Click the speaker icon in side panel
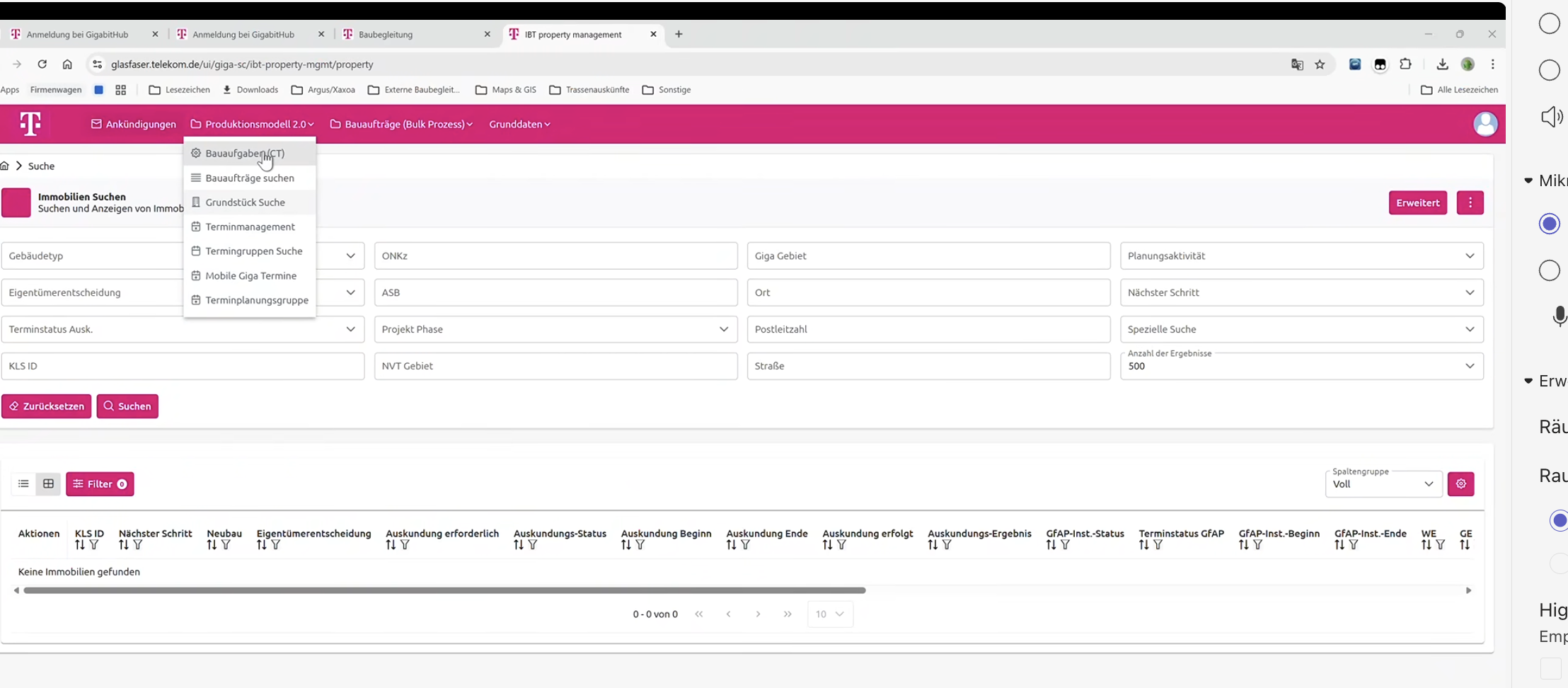The image size is (1568, 688). pos(1552,117)
